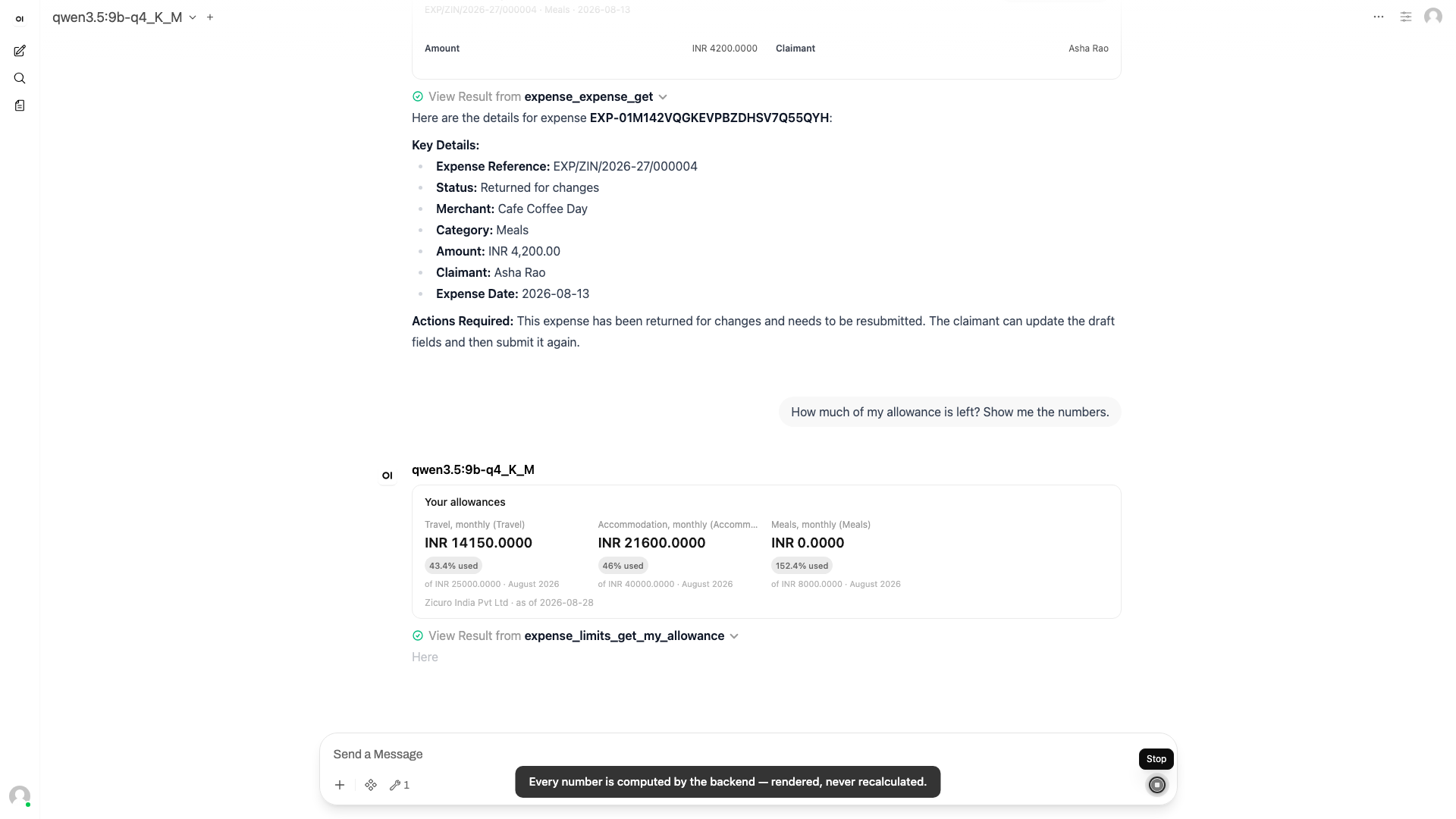Open the three-dot chat options menu
The image size is (1456, 819).
(x=1379, y=17)
